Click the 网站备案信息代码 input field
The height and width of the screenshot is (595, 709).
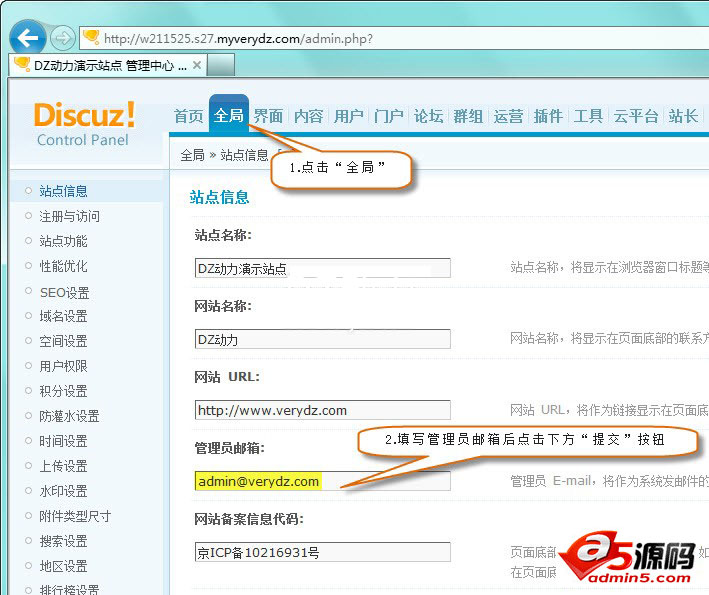coord(322,552)
